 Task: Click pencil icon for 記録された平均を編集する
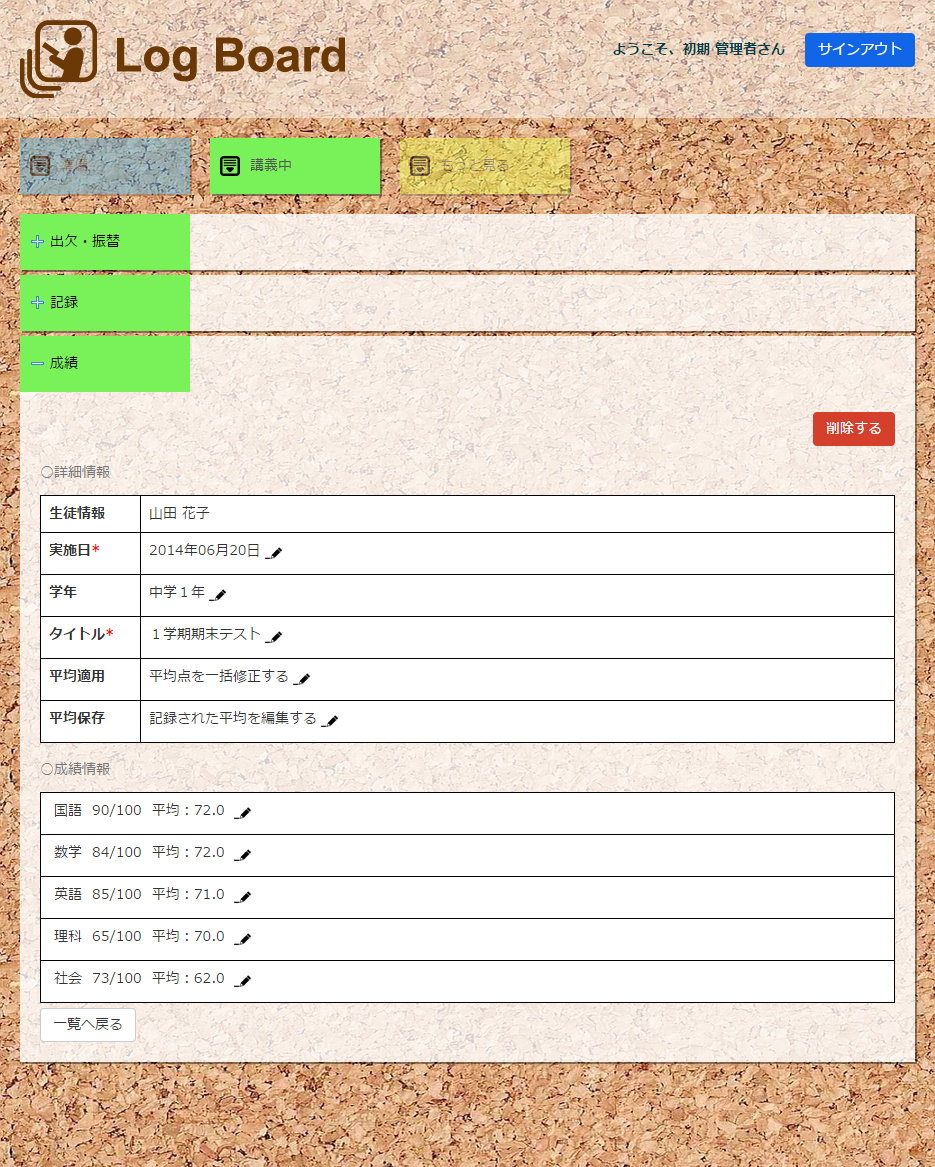(x=331, y=721)
